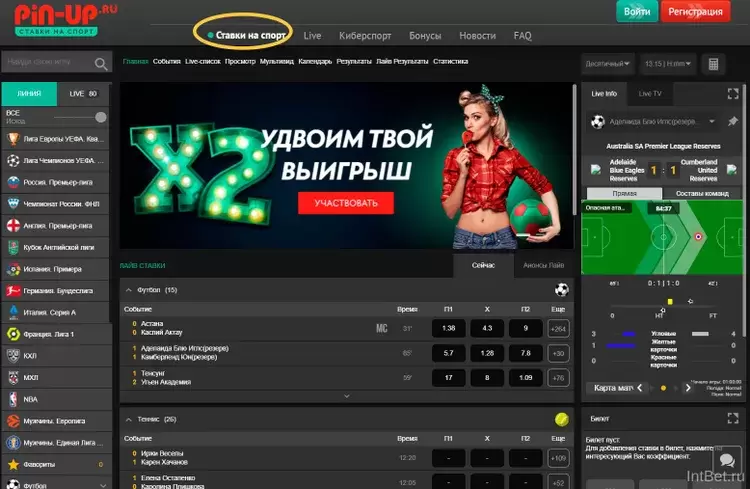Select 1.38 odds for Астана win
This screenshot has width=750, height=489.
448,328
